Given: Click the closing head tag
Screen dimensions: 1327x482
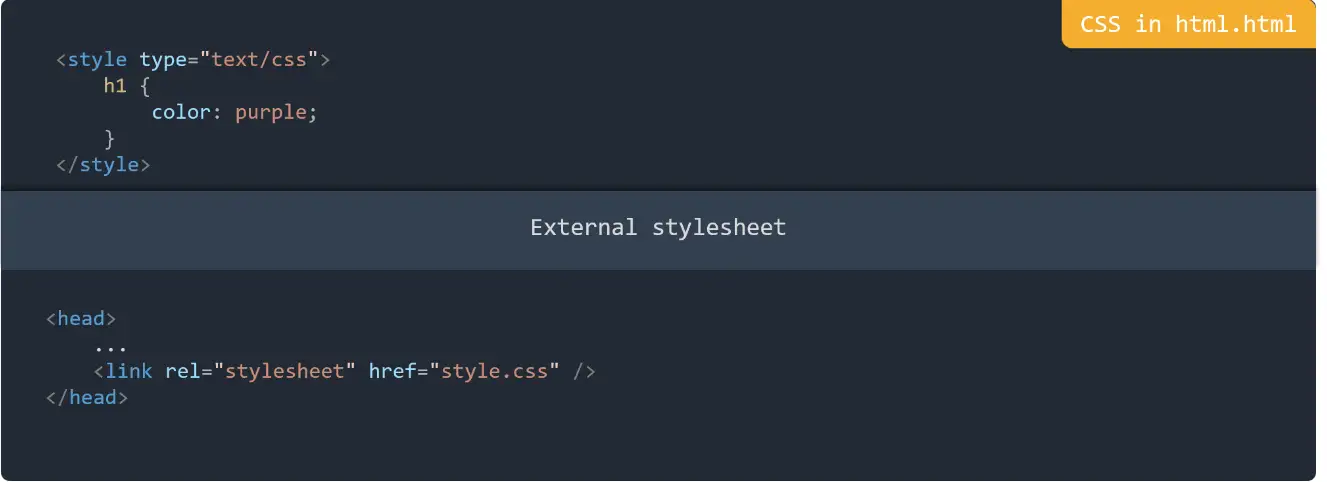Looking at the screenshot, I should point(87,397).
